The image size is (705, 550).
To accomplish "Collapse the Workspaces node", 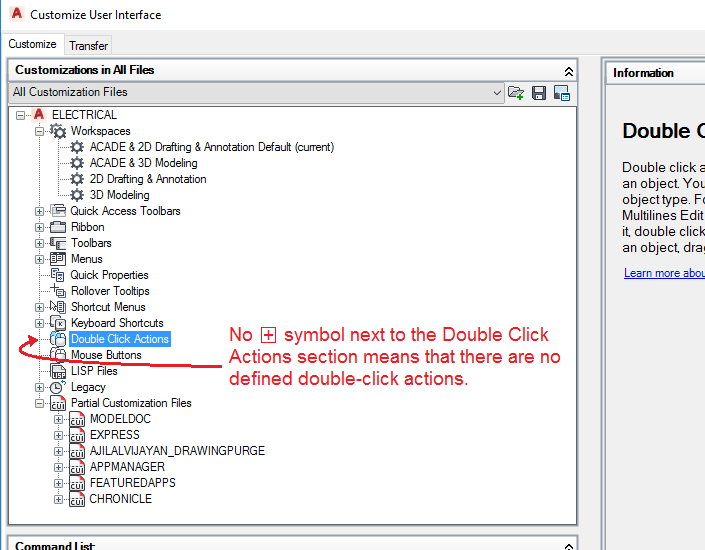I will coord(40,131).
